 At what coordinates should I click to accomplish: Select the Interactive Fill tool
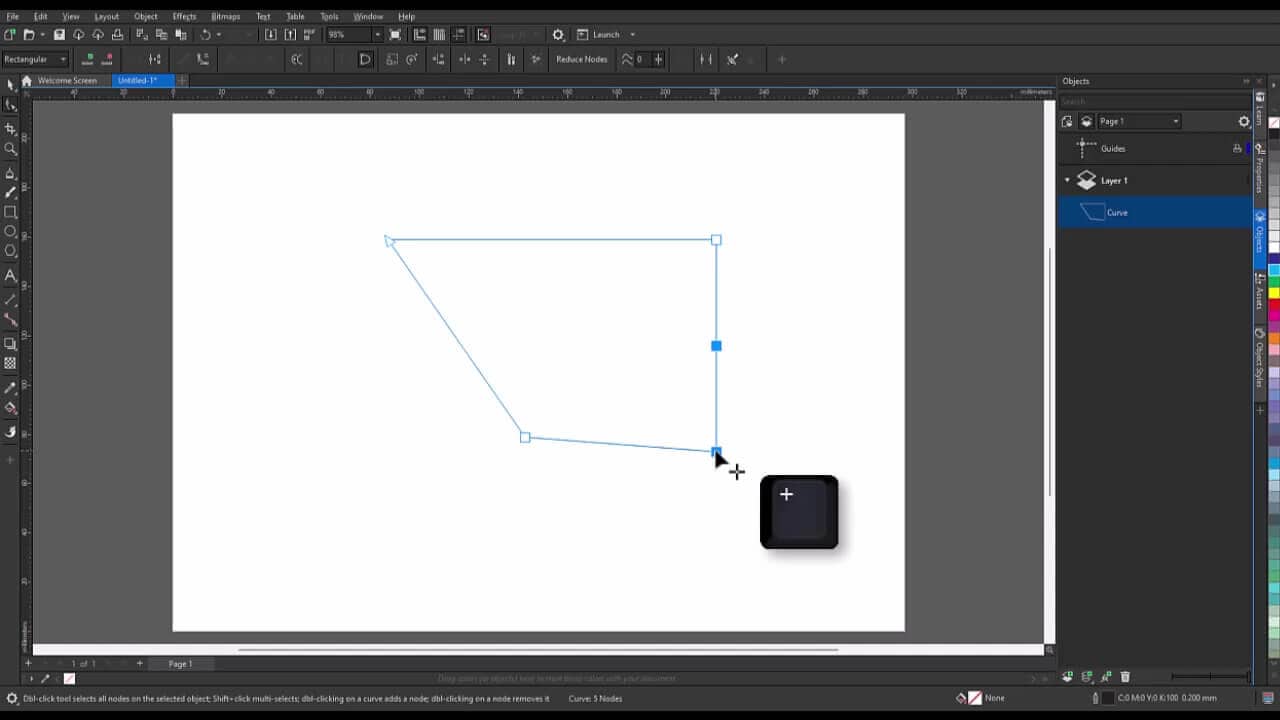tap(11, 408)
